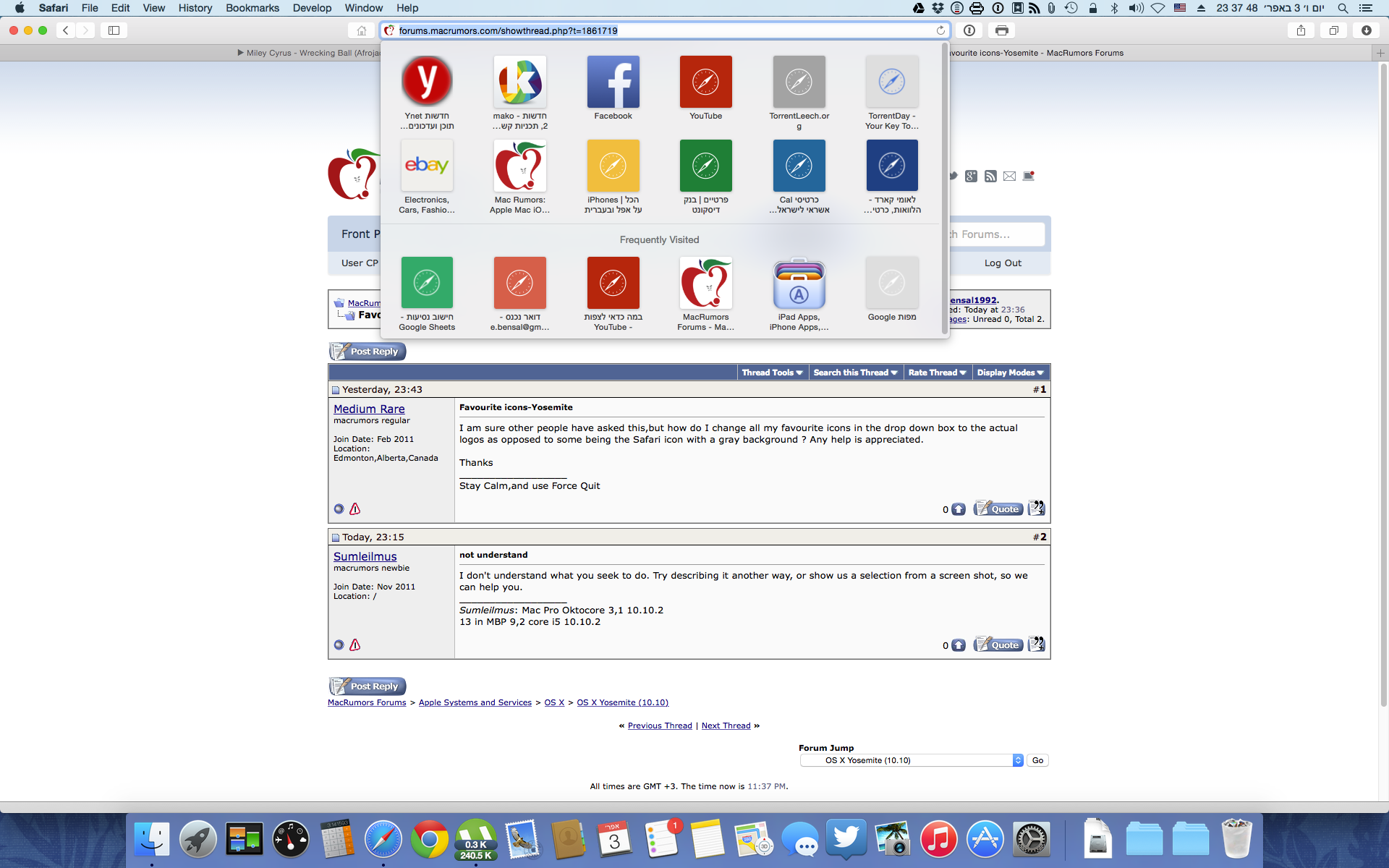Click the Safari back button
This screenshot has height=868, width=1389.
coord(66,30)
